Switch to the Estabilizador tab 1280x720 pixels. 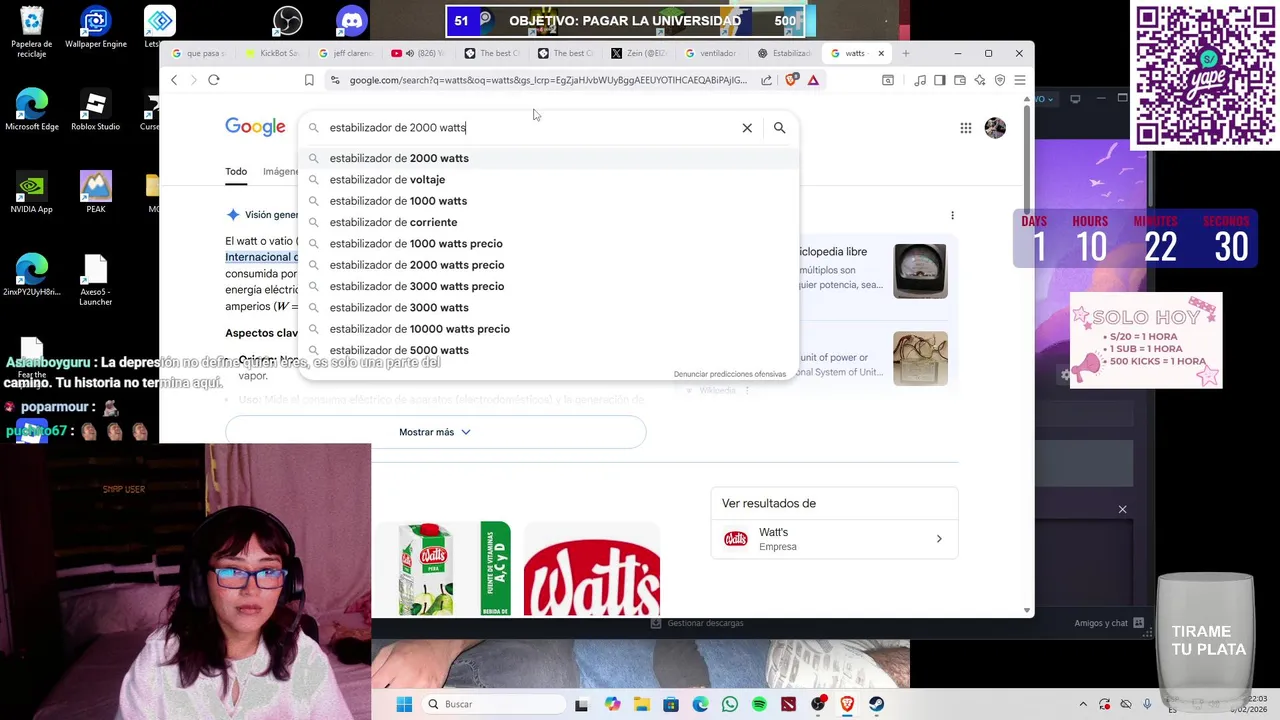coord(787,53)
